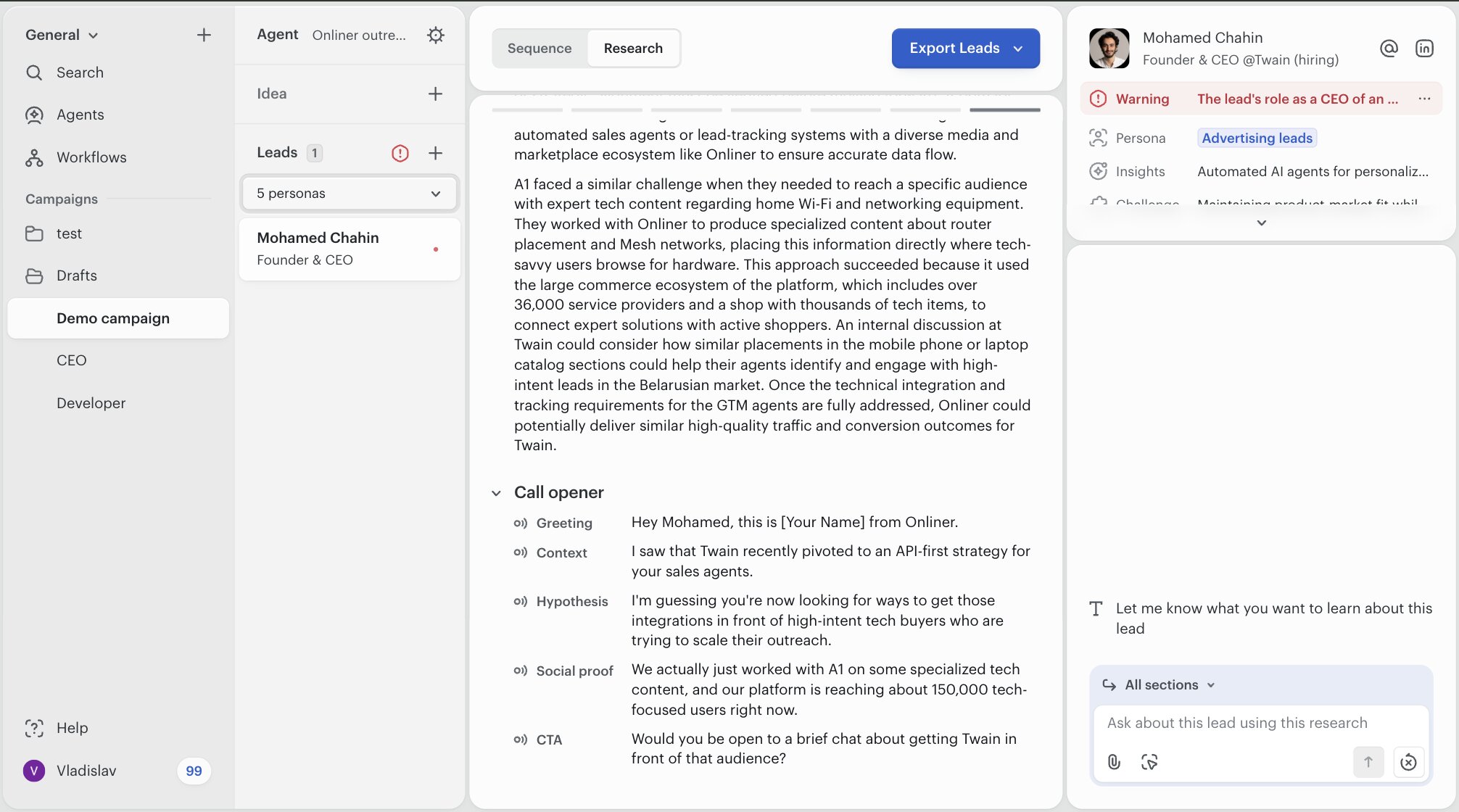Click the last research progress segment
Viewport: 1459px width, 812px height.
[x=1004, y=110]
